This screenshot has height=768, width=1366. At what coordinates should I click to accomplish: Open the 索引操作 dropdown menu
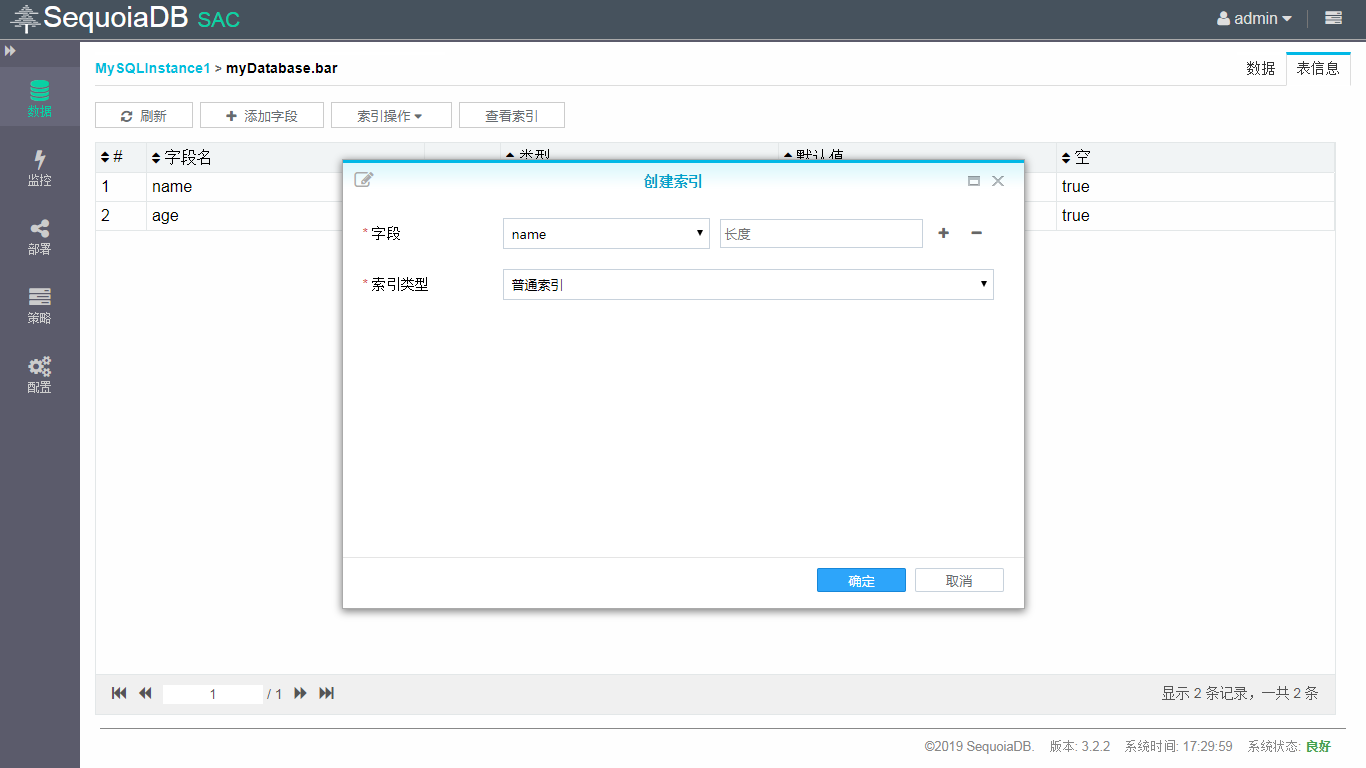(390, 116)
